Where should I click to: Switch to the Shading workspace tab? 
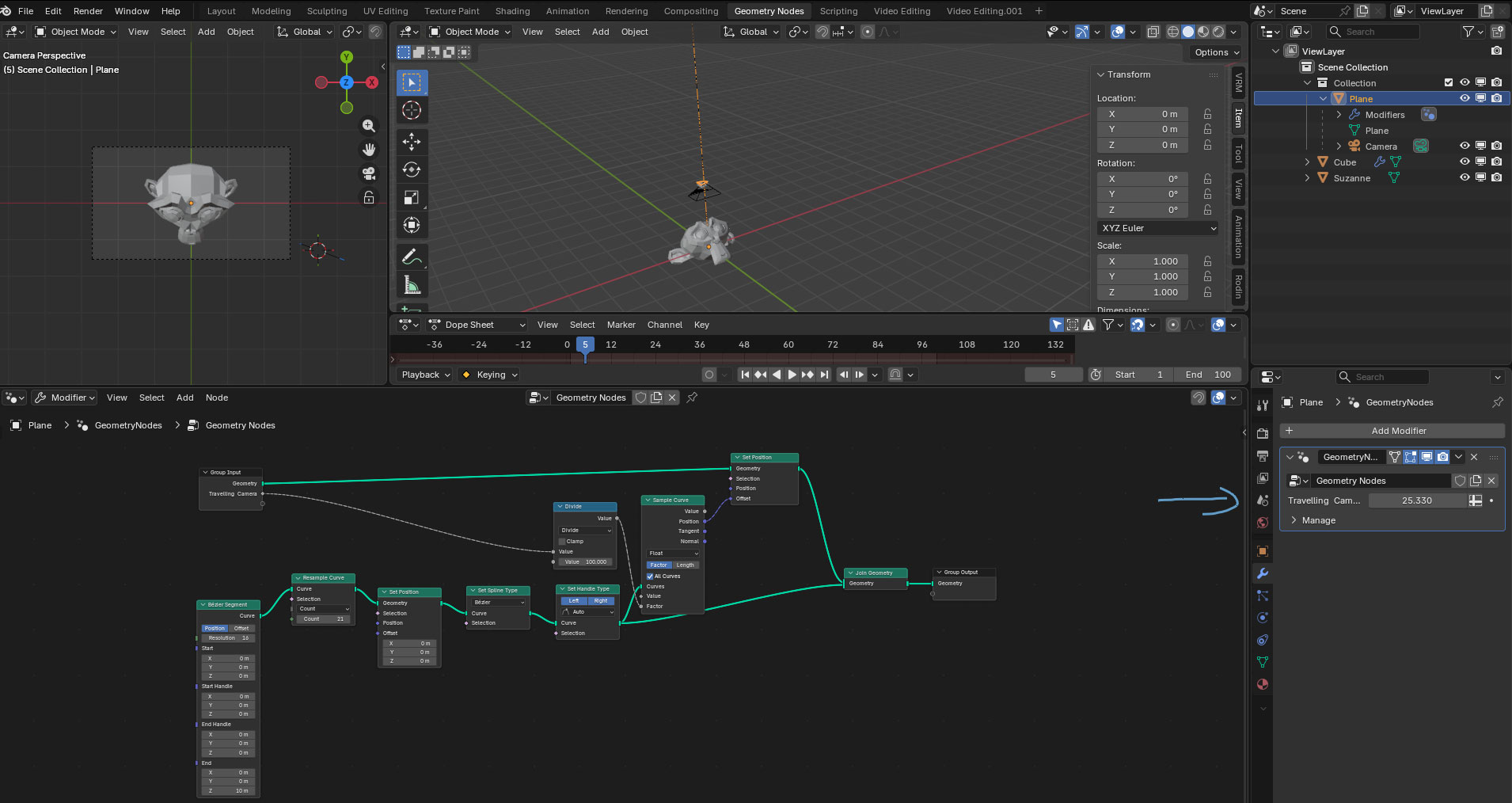(512, 11)
